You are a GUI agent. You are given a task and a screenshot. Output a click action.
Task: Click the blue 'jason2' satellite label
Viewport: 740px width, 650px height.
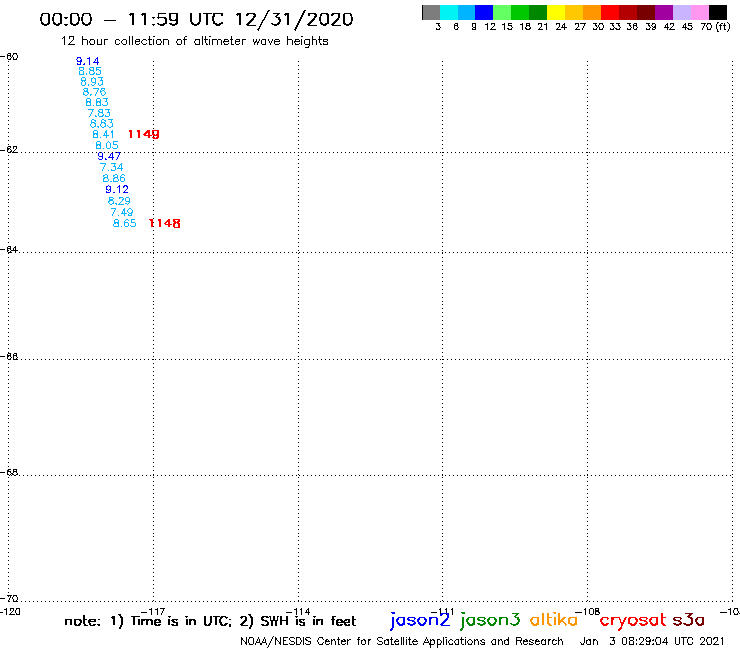click(x=420, y=620)
